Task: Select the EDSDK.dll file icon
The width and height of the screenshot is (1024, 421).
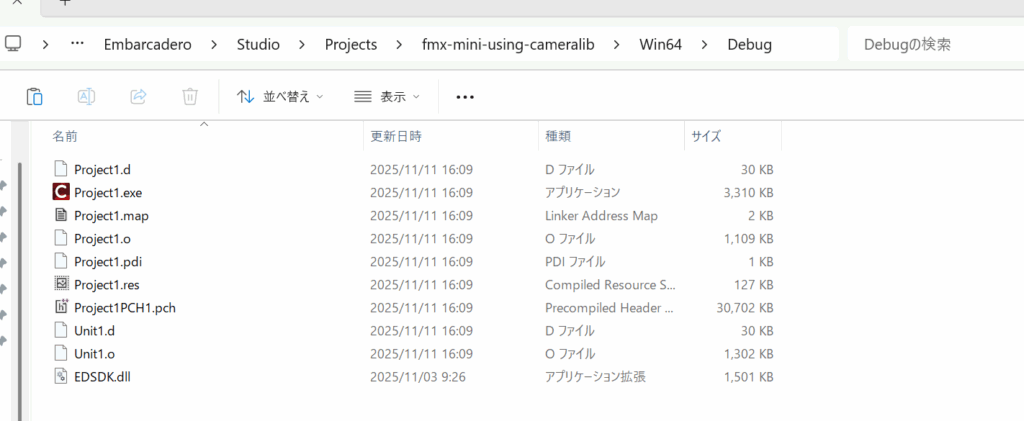Action: click(x=61, y=376)
